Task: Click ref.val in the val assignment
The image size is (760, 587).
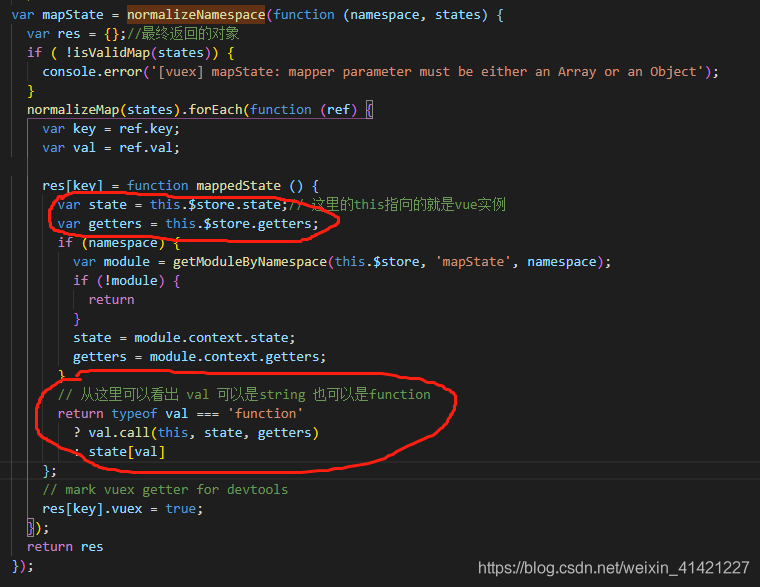Action: pos(146,147)
